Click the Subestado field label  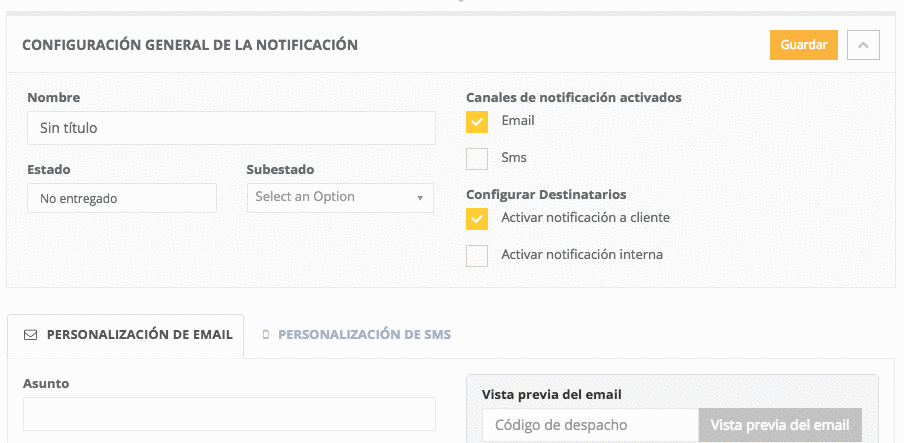tap(280, 170)
